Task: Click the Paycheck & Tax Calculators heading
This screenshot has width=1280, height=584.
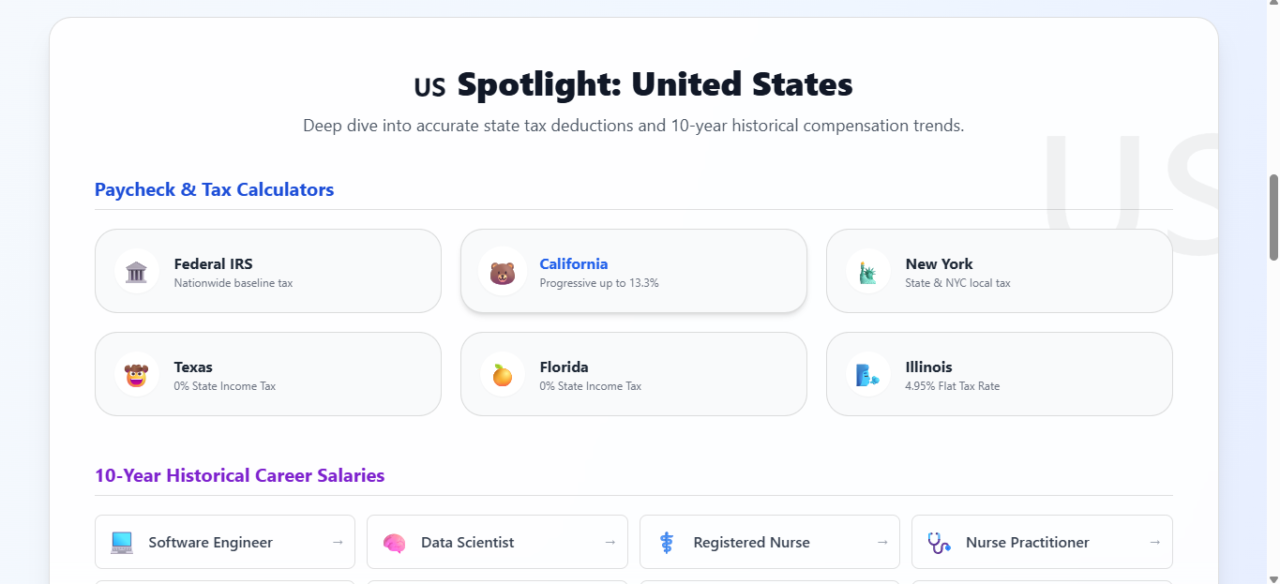Action: click(213, 189)
